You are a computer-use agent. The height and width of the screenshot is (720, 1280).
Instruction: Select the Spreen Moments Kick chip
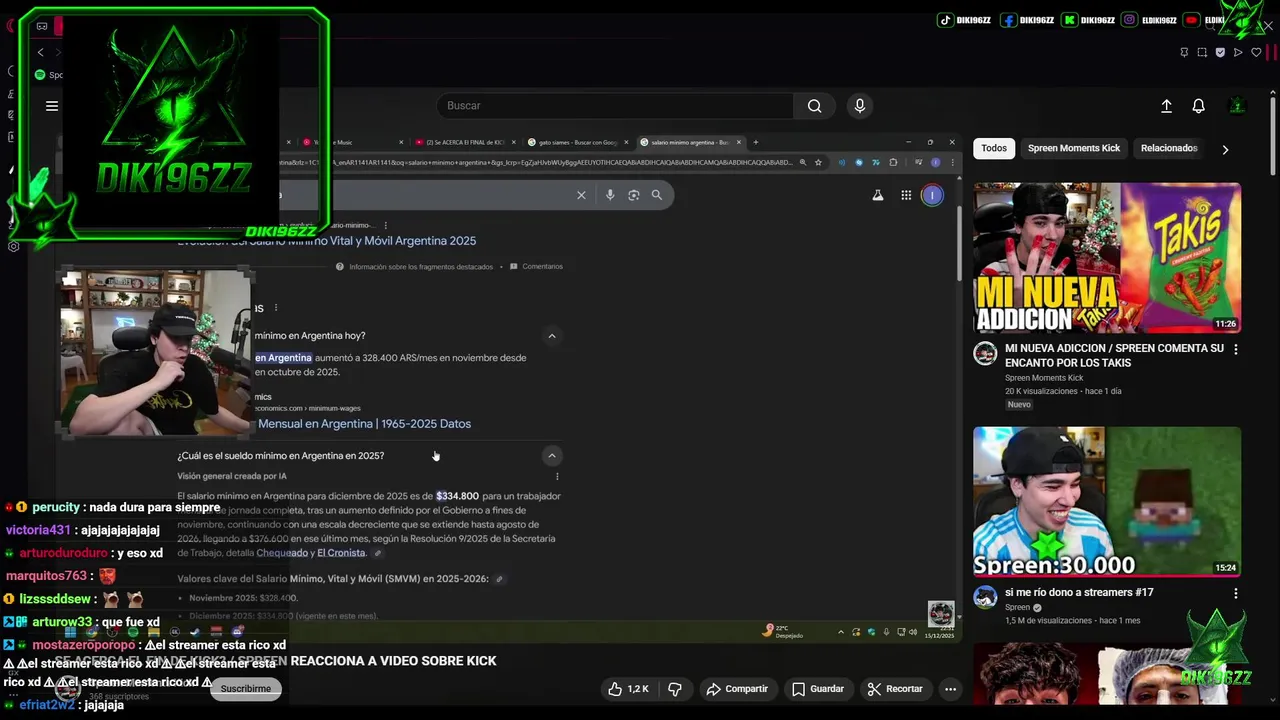(x=1074, y=148)
